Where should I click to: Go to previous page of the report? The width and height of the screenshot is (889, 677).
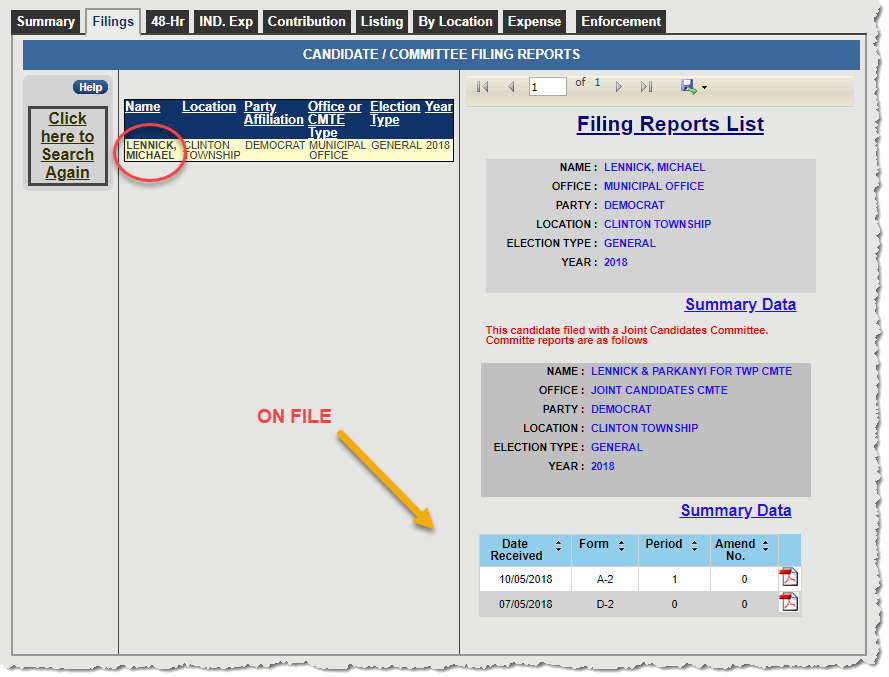[x=511, y=87]
